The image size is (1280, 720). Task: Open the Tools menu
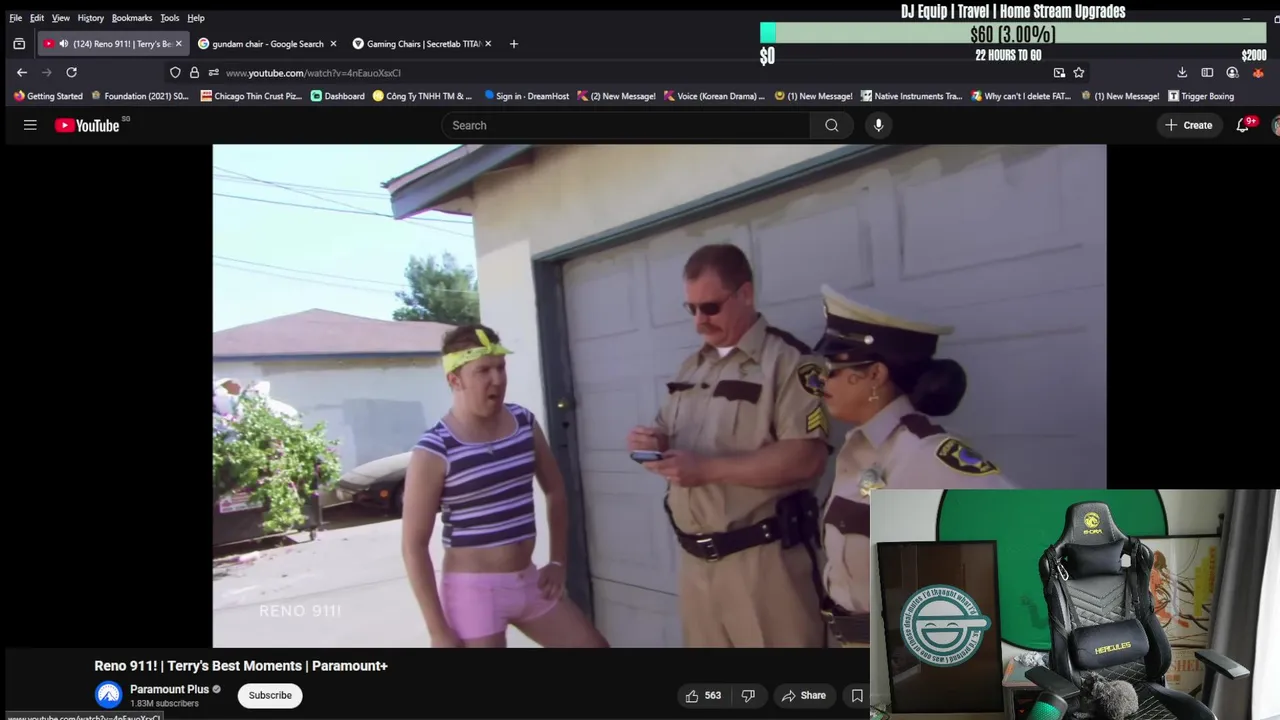pos(170,18)
